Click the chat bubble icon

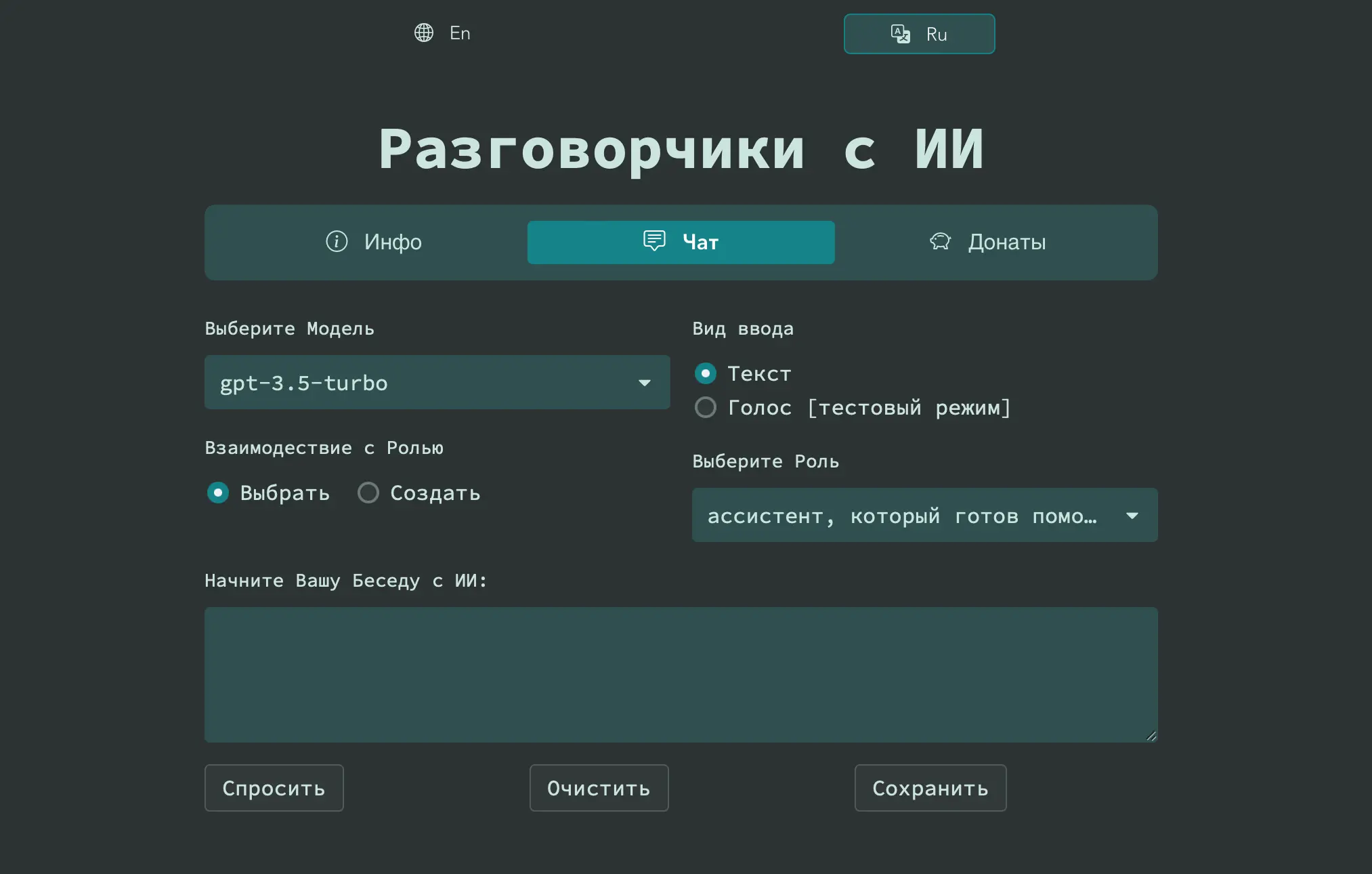654,241
